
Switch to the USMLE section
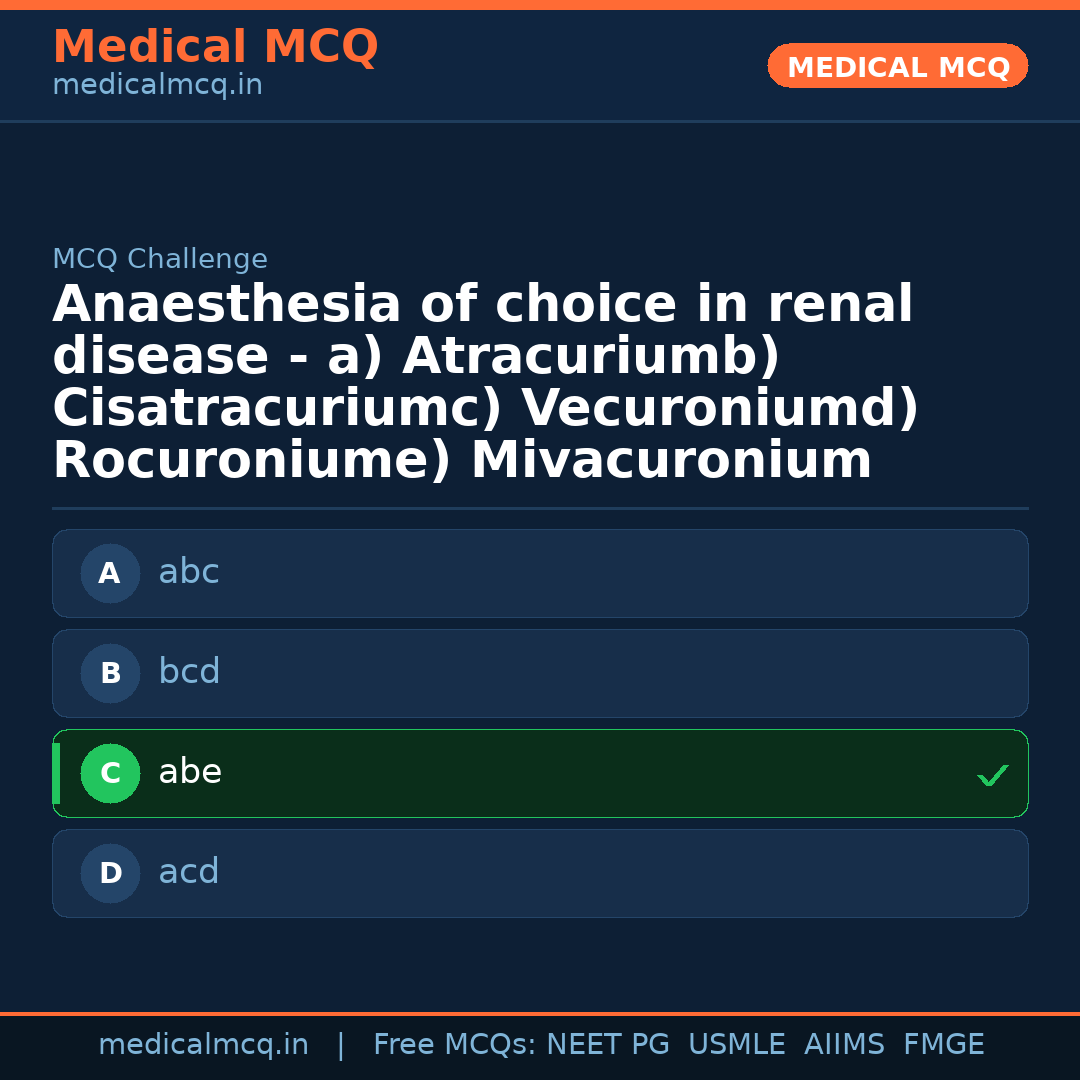tap(737, 1043)
